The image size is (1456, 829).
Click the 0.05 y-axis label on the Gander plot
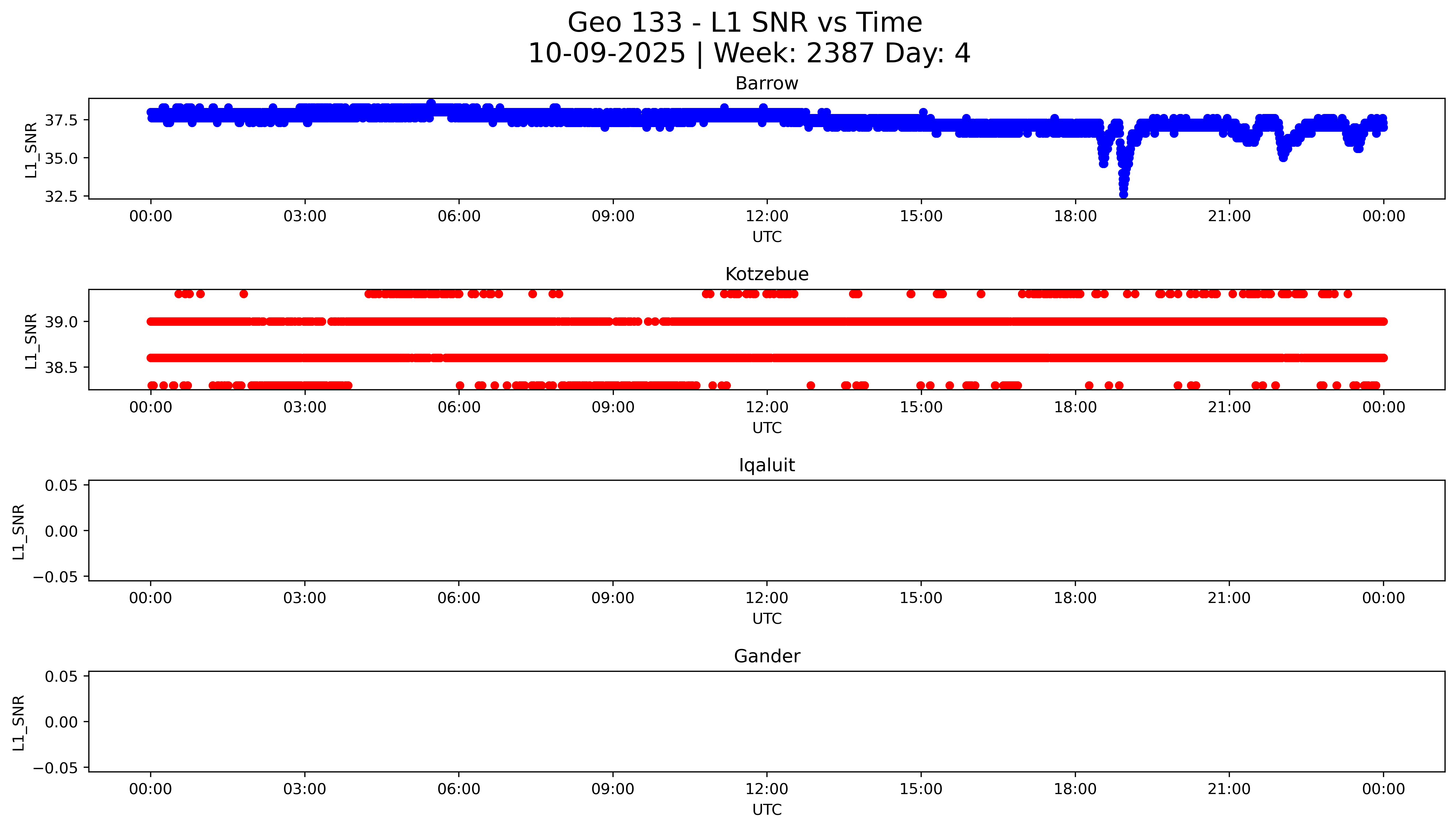coord(62,676)
